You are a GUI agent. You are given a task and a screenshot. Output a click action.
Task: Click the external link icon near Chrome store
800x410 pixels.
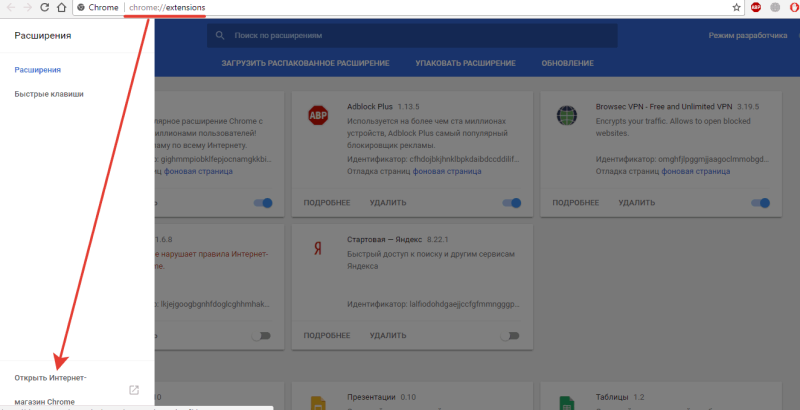134,390
